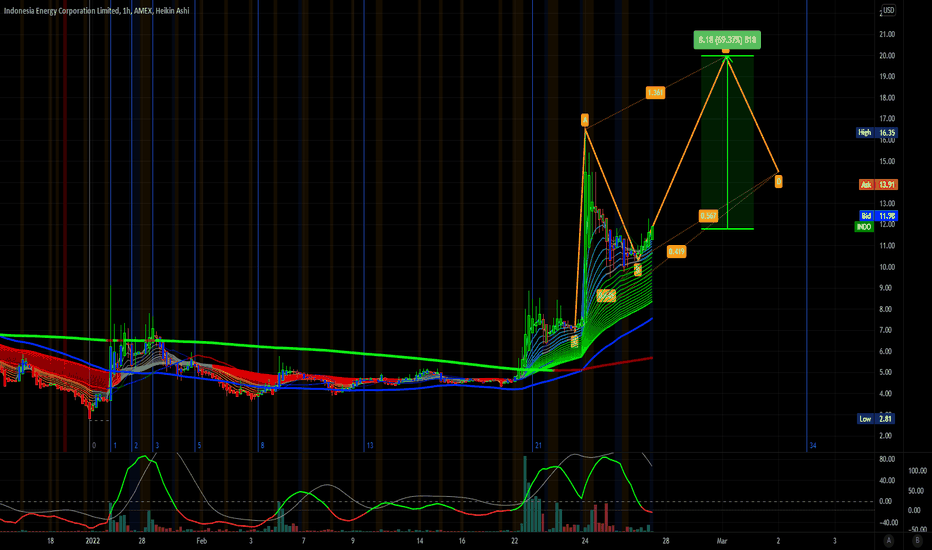Image resolution: width=932 pixels, height=550 pixels.
Task: Click date axis label 24
Action: click(585, 541)
